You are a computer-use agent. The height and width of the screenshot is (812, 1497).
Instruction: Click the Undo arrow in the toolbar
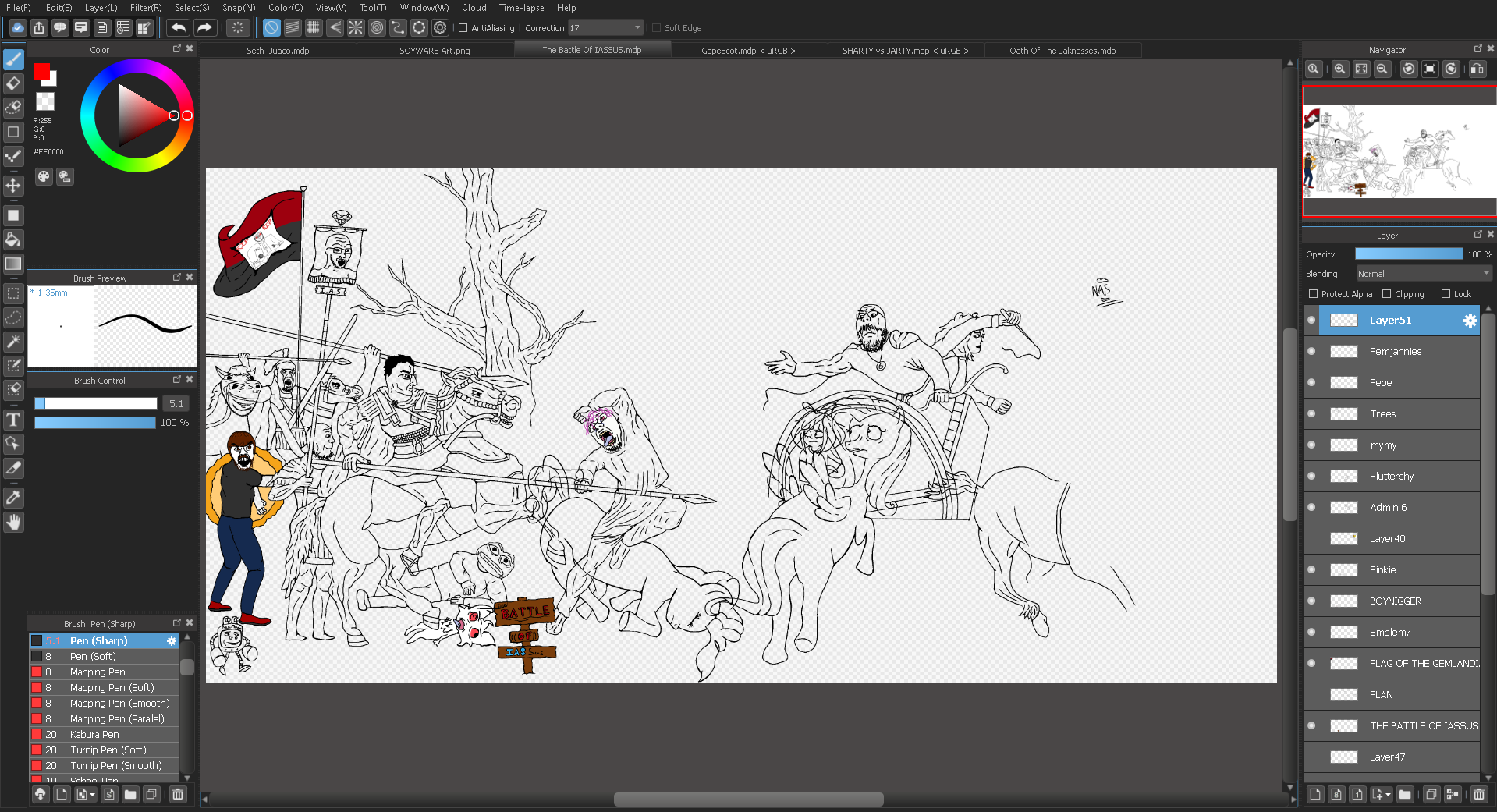tap(178, 28)
